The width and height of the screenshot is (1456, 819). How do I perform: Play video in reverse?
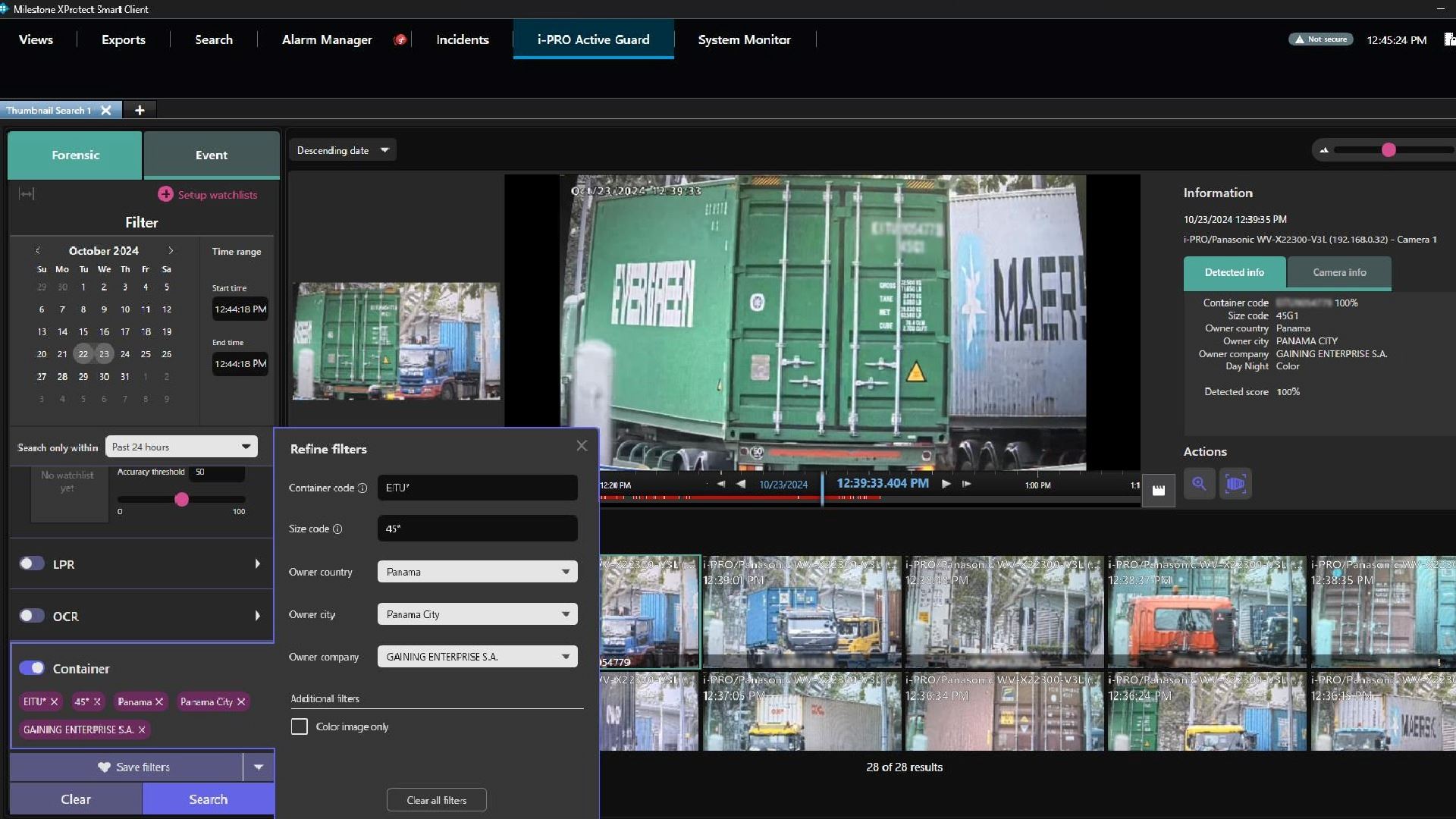[x=741, y=484]
